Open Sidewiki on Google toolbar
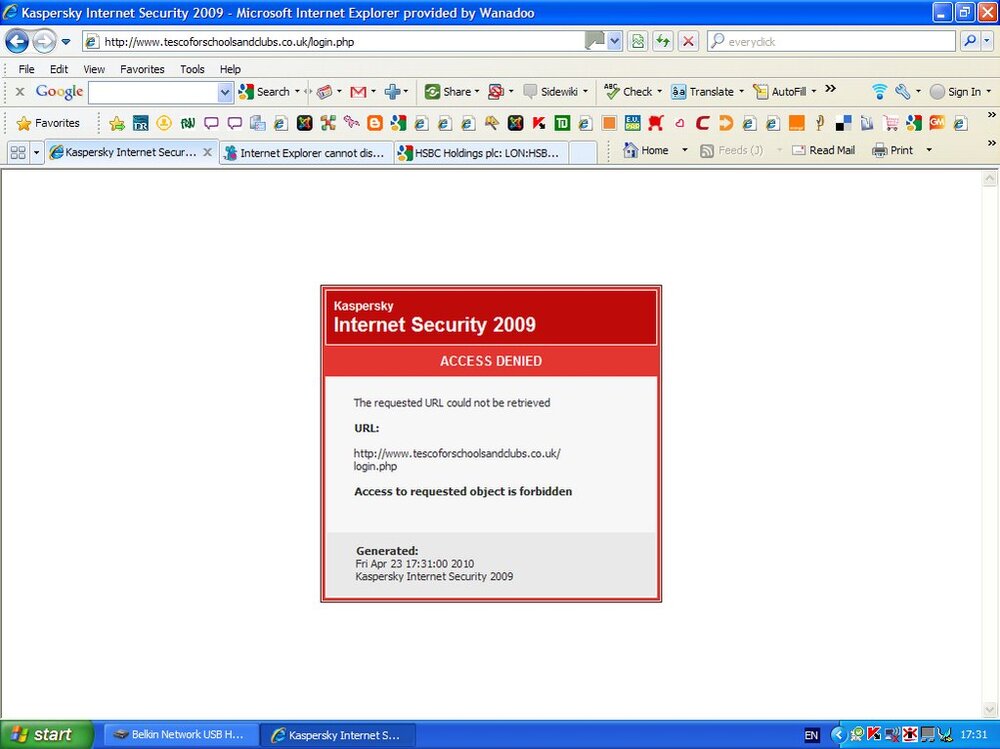Screen dimensions: 1000x749 click(x=550, y=92)
